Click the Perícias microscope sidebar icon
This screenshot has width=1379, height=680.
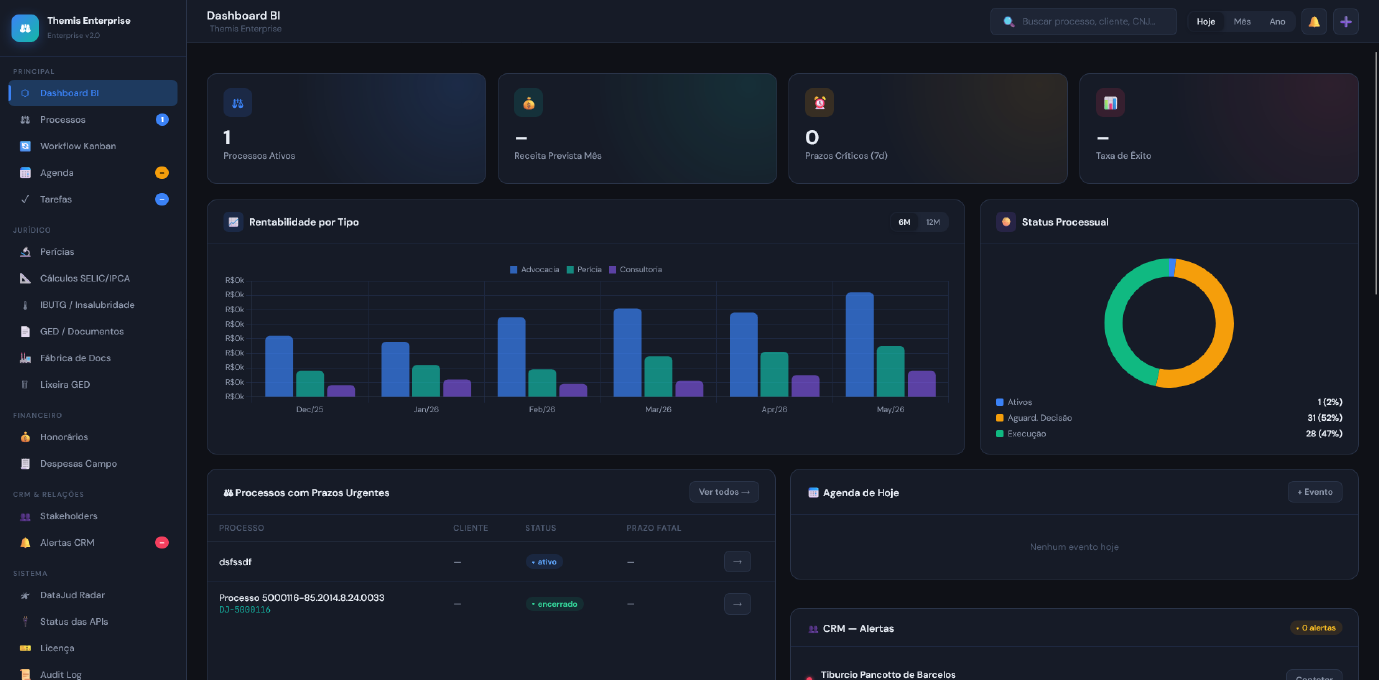pos(25,252)
